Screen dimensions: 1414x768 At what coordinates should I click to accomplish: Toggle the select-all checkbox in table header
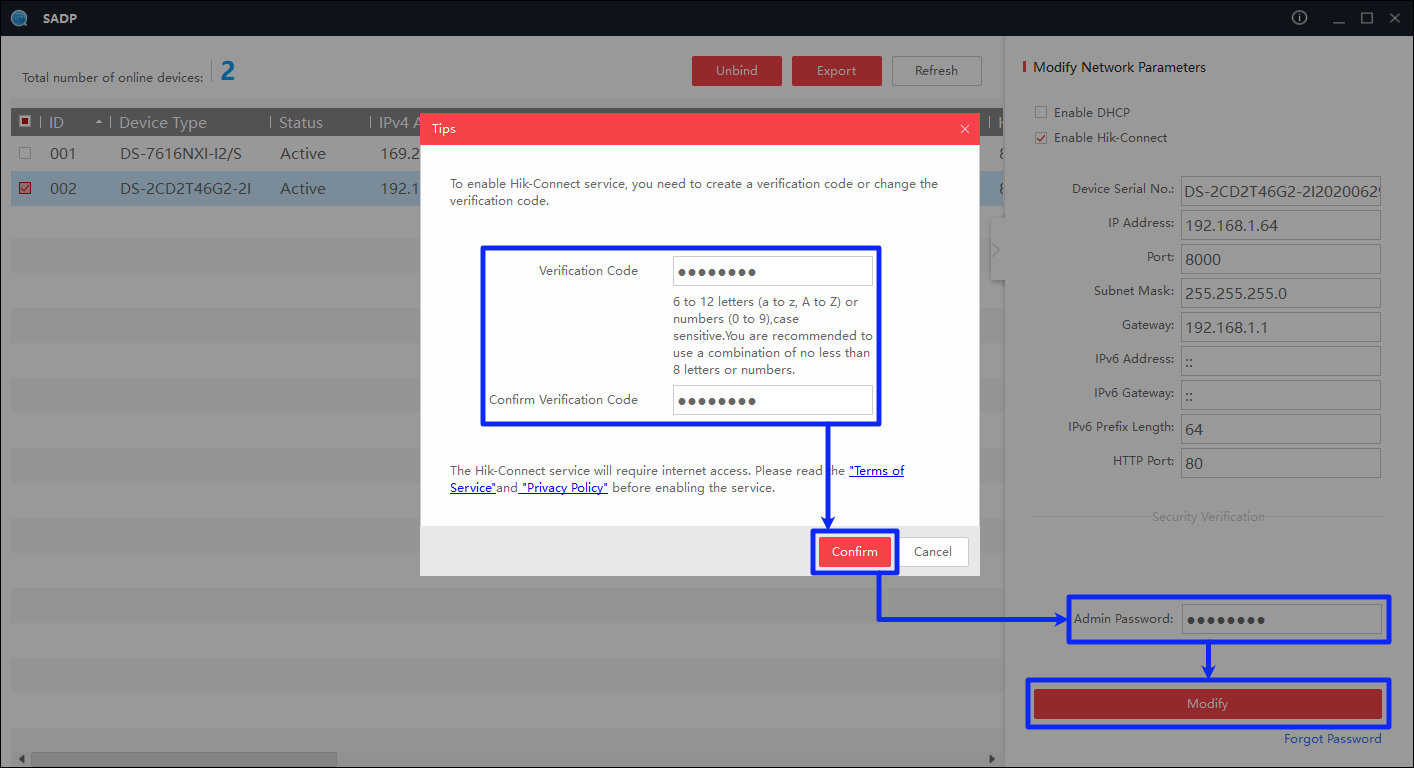(x=25, y=122)
